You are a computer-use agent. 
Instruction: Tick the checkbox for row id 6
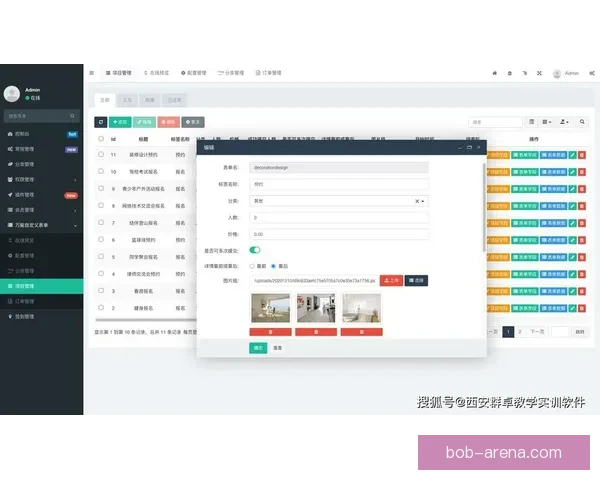101,239
